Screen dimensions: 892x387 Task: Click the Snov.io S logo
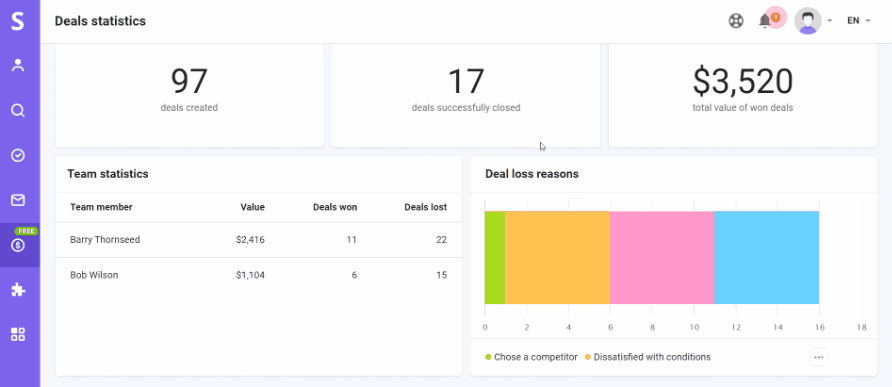[18, 22]
